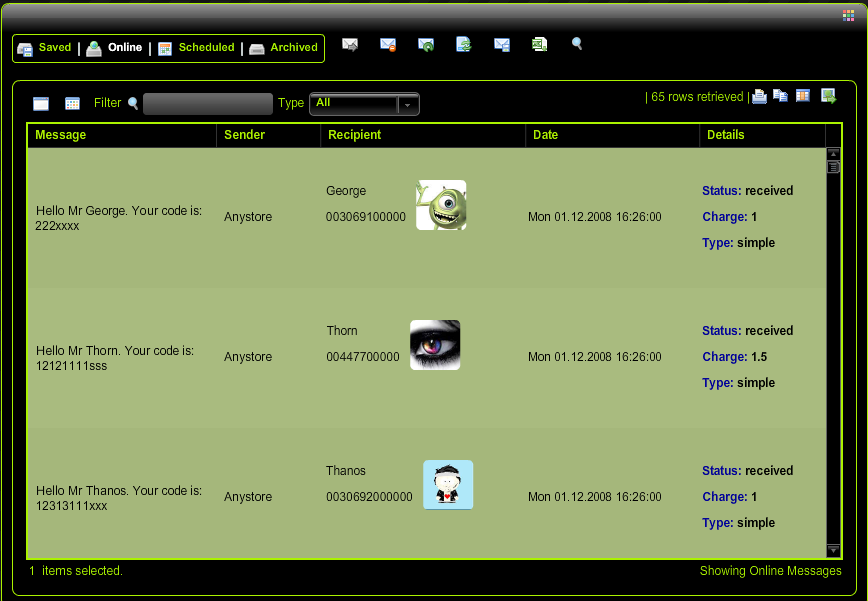868x601 pixels.
Task: Click recipient name 'Thorn'
Action: 342,331
